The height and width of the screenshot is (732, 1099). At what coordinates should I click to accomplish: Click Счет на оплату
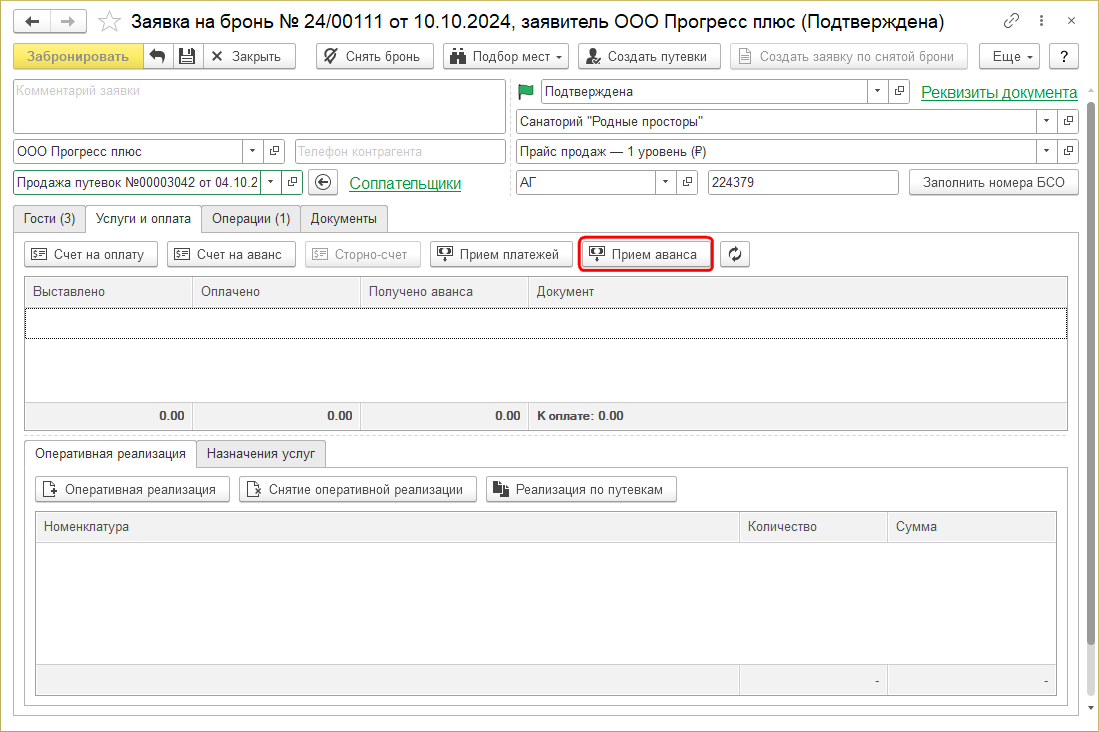[90, 254]
